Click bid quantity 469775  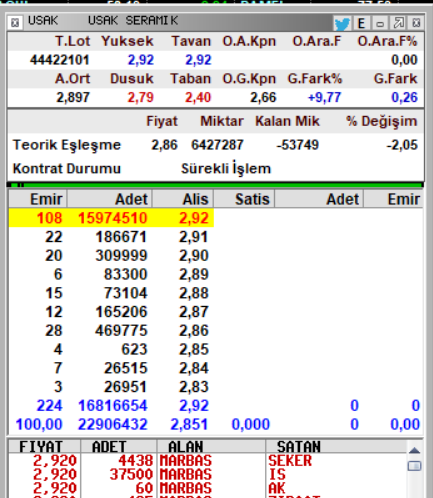click(x=121, y=331)
